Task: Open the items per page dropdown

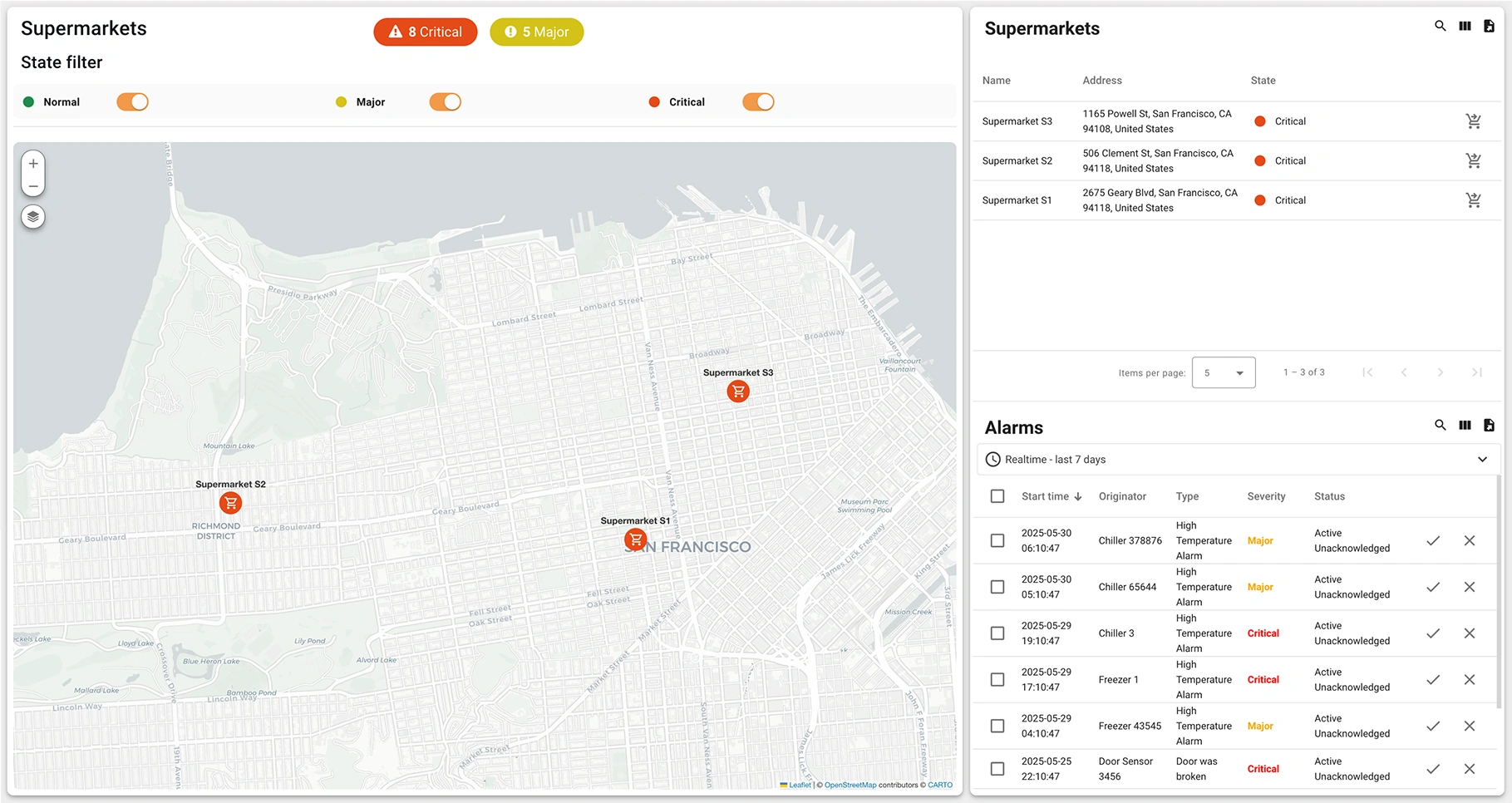Action: (1223, 372)
